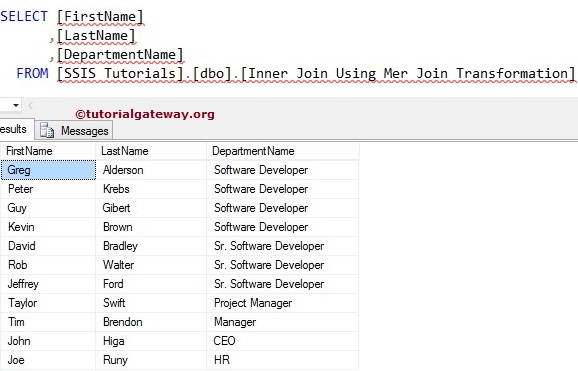Select the DepartmentName column header
Viewport: 578px width, 371px height.
point(282,151)
